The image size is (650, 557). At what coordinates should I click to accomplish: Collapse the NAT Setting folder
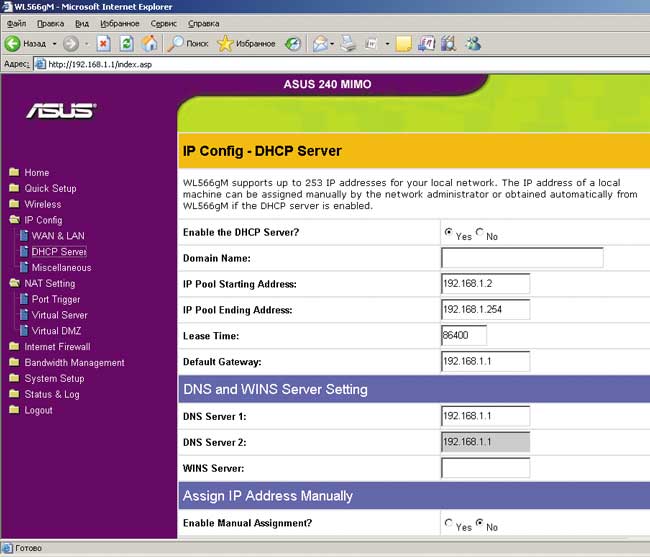[x=14, y=283]
